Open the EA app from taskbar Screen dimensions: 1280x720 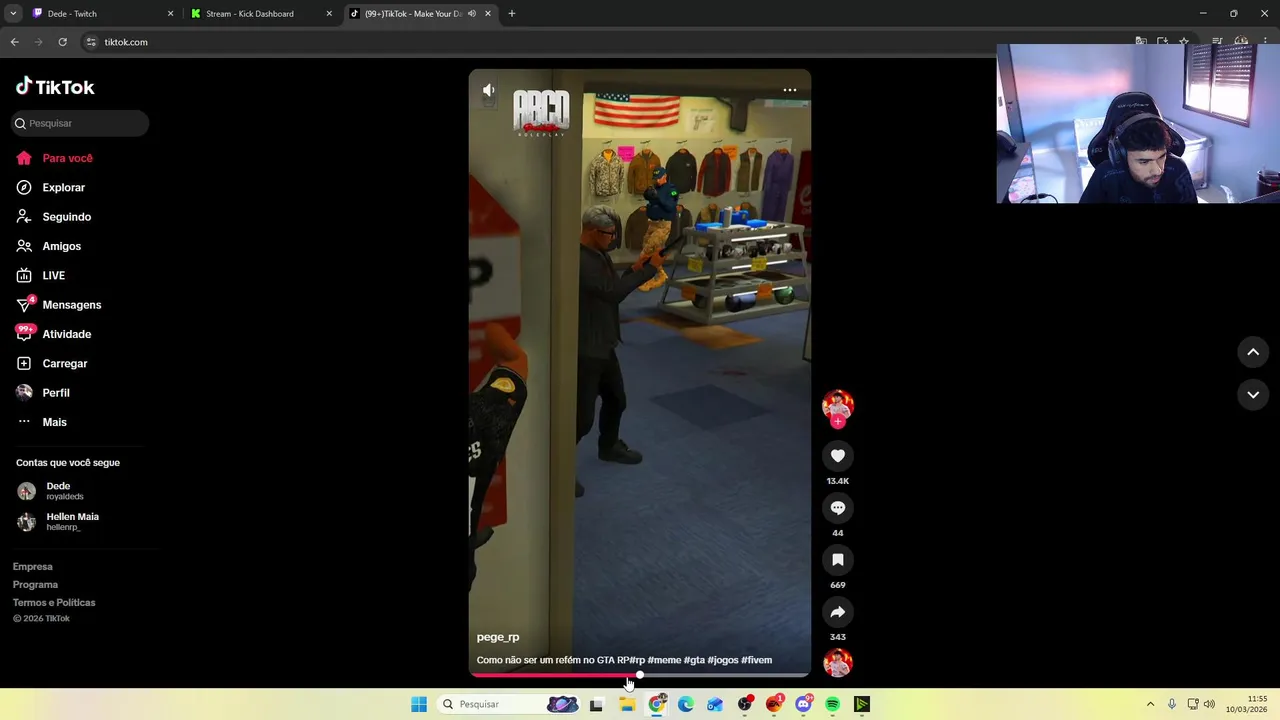pos(774,704)
